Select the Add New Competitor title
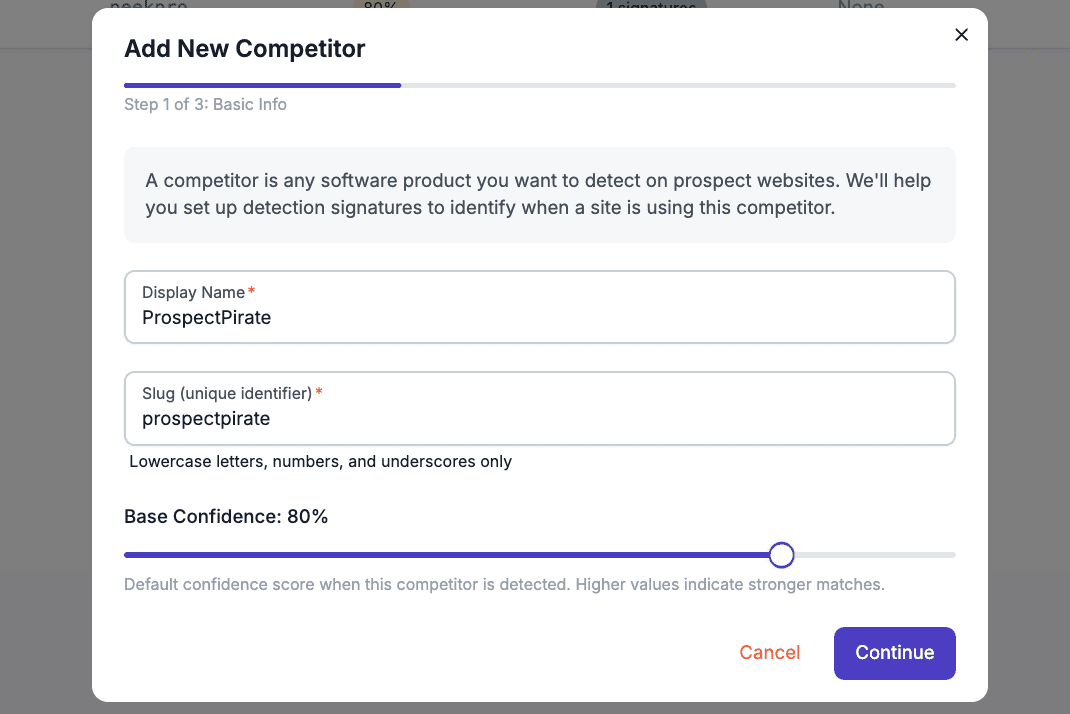Image resolution: width=1070 pixels, height=714 pixels. (244, 48)
